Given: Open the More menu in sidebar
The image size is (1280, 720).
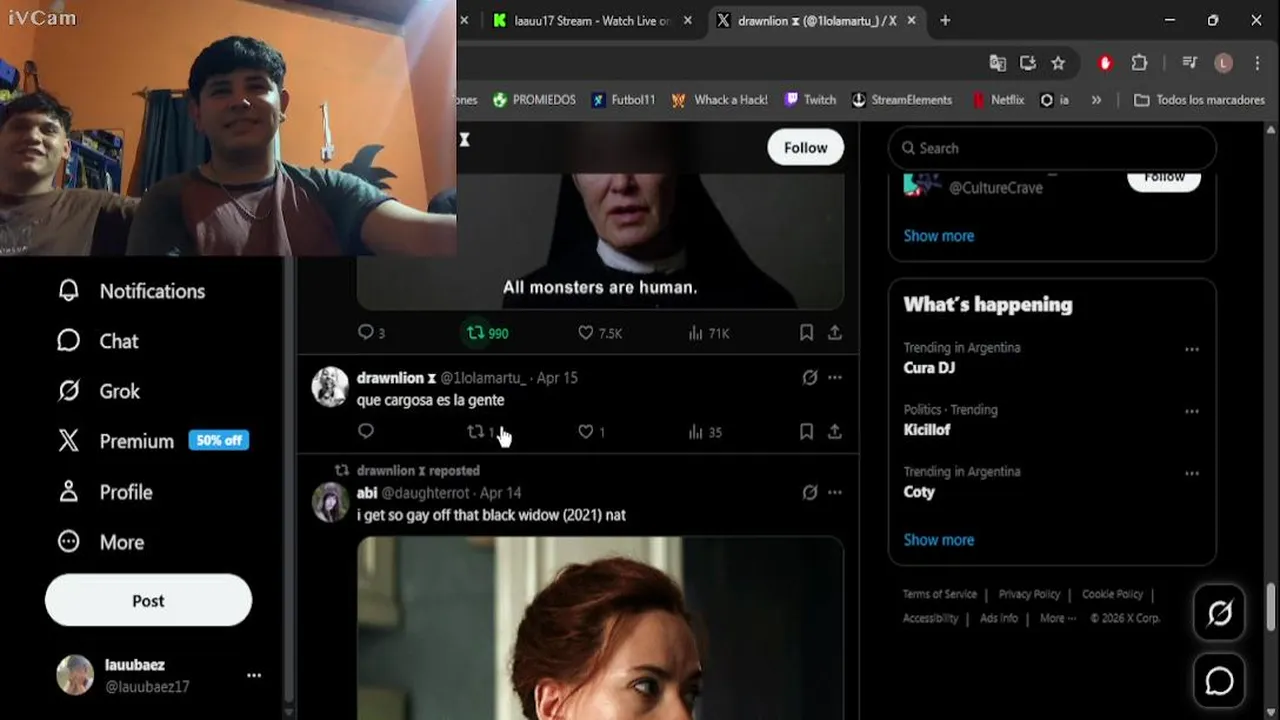Looking at the screenshot, I should [101, 542].
